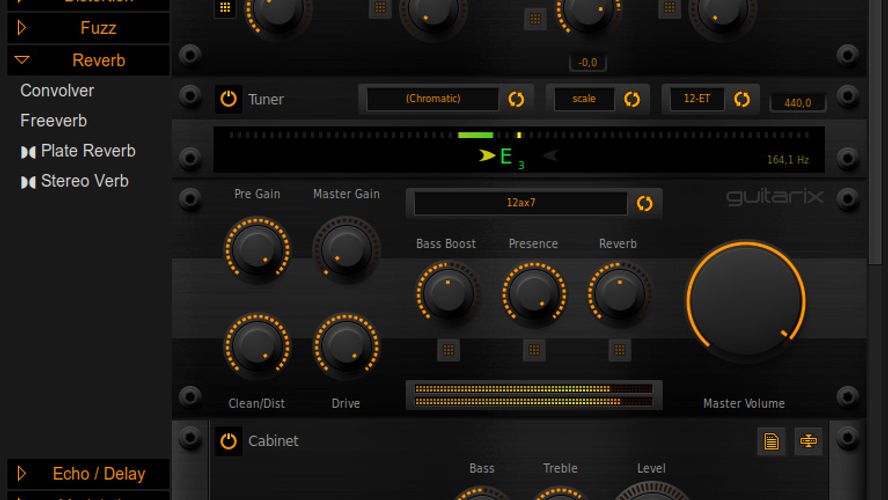Click the grid icon under Bass Boost

coord(448,350)
